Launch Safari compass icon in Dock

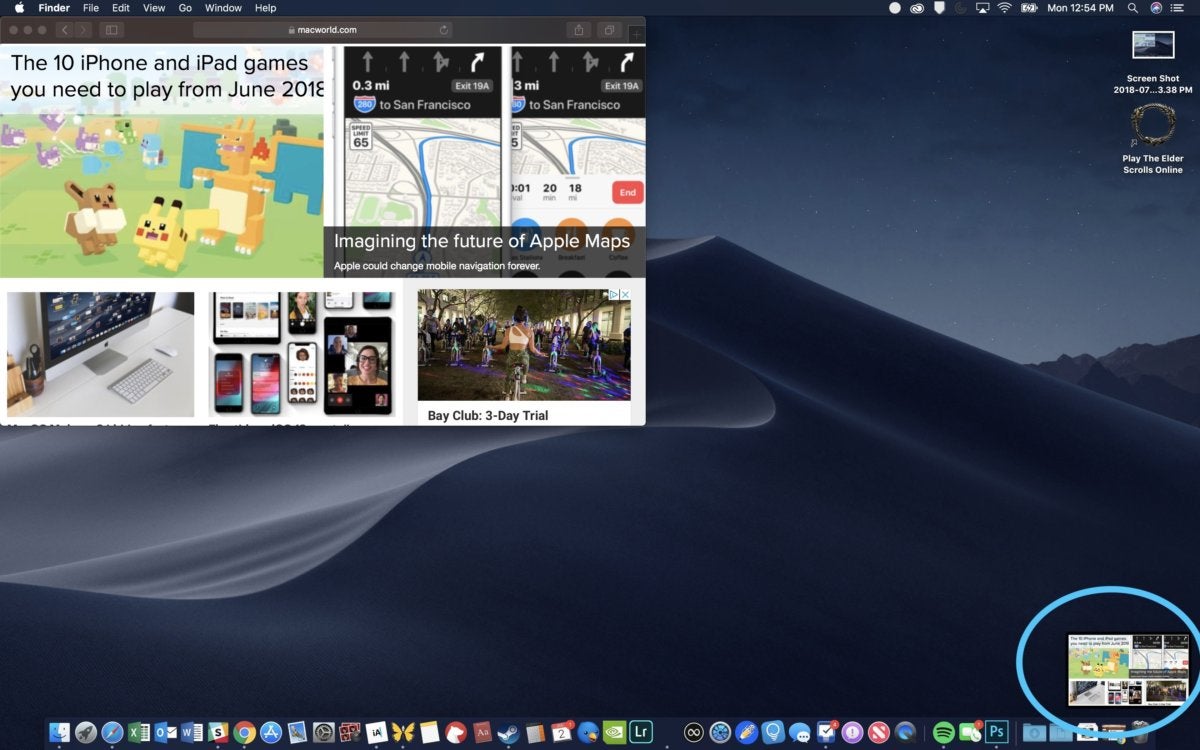(x=112, y=733)
